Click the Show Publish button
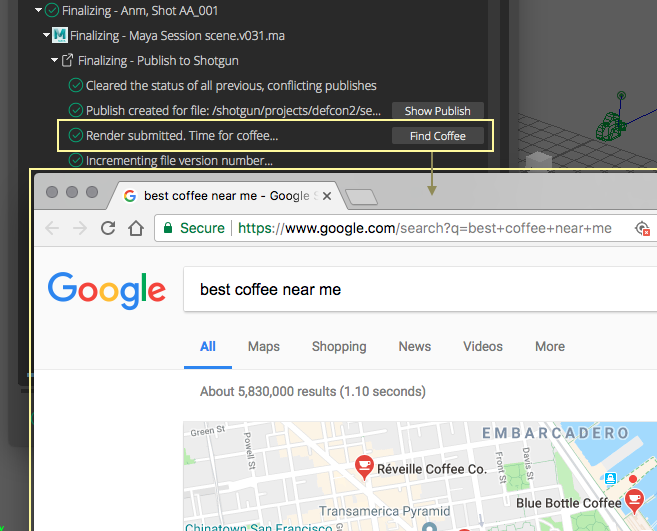Image resolution: width=657 pixels, height=531 pixels. point(437,111)
